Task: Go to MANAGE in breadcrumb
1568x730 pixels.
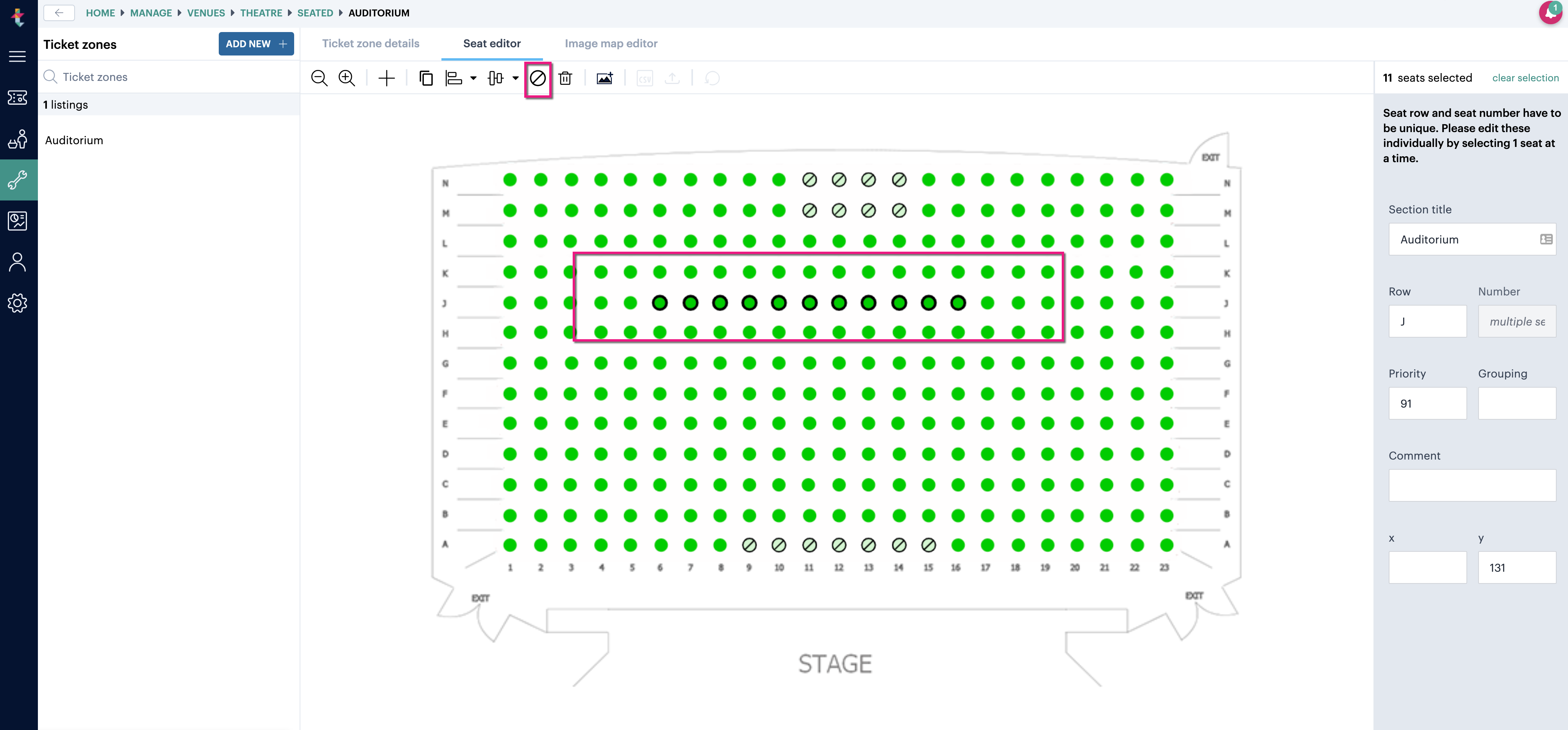Action: coord(151,13)
